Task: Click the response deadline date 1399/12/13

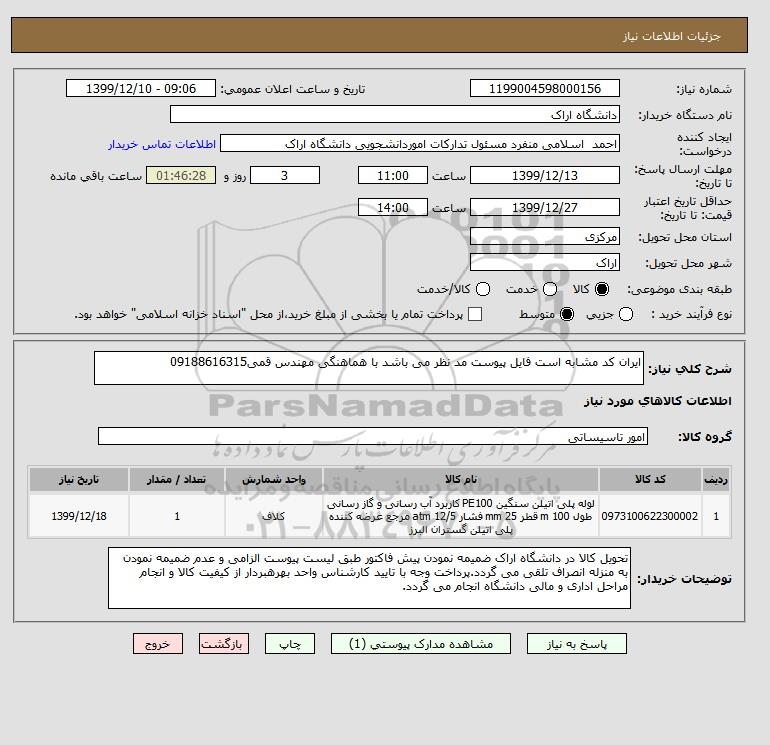Action: tap(545, 175)
